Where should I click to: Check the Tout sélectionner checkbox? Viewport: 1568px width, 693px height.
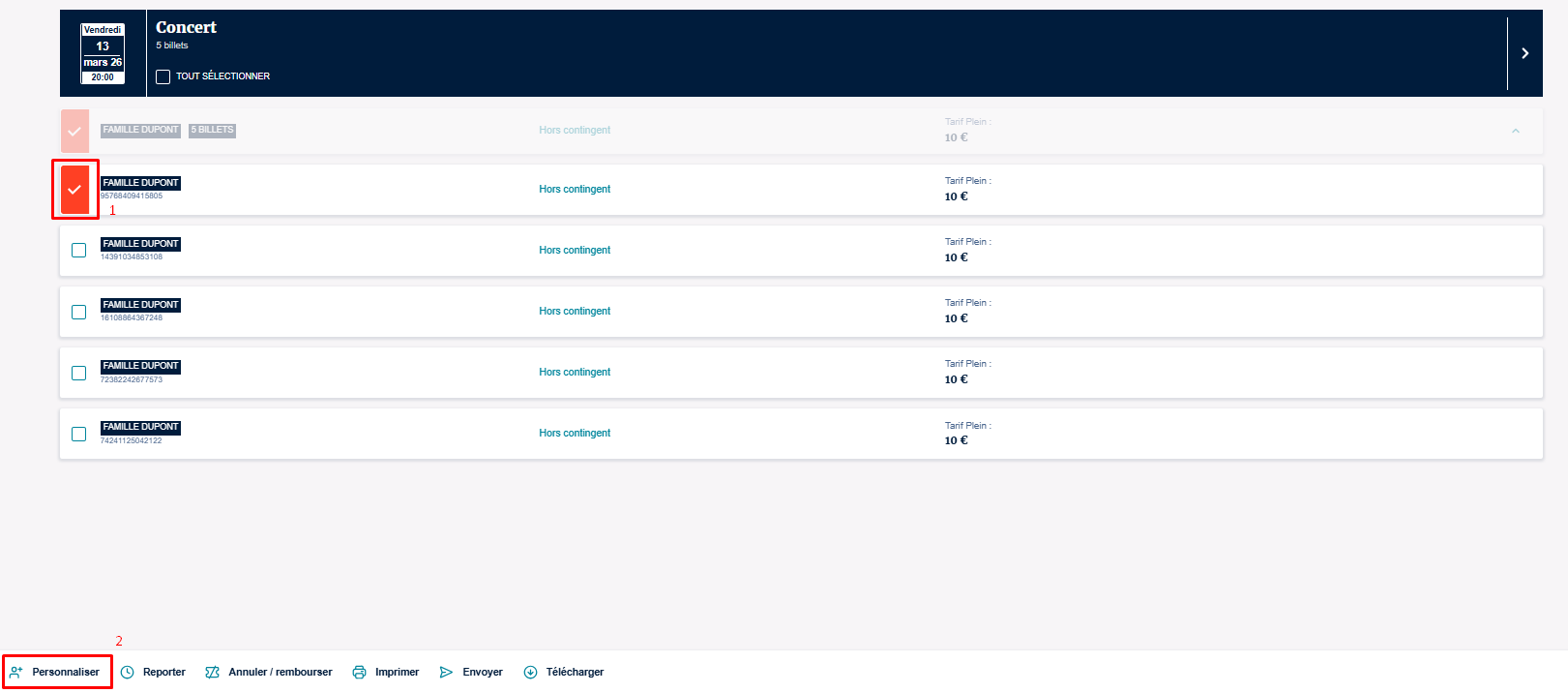[x=163, y=76]
